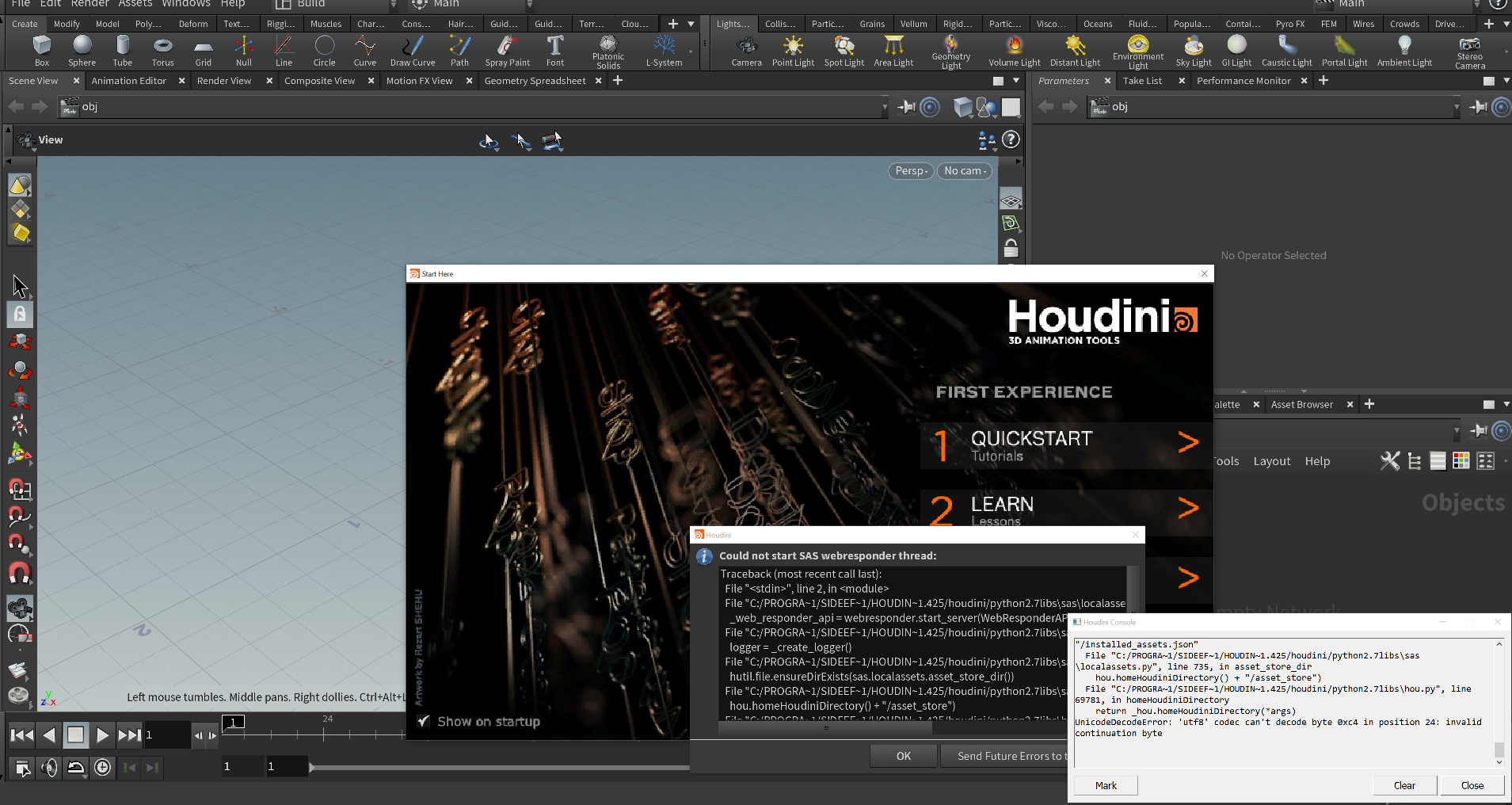Click OK in the error dialog
The width and height of the screenshot is (1512, 805).
[x=904, y=756]
